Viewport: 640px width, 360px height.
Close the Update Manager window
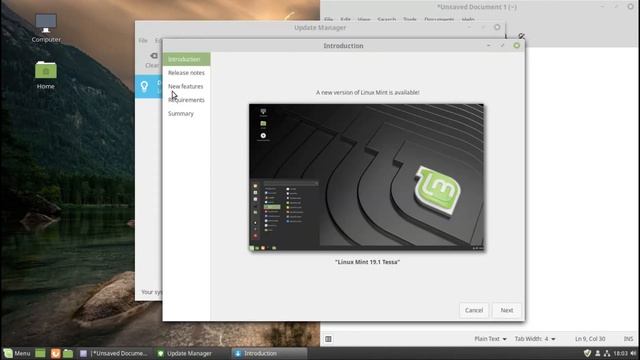pyautogui.click(x=497, y=27)
